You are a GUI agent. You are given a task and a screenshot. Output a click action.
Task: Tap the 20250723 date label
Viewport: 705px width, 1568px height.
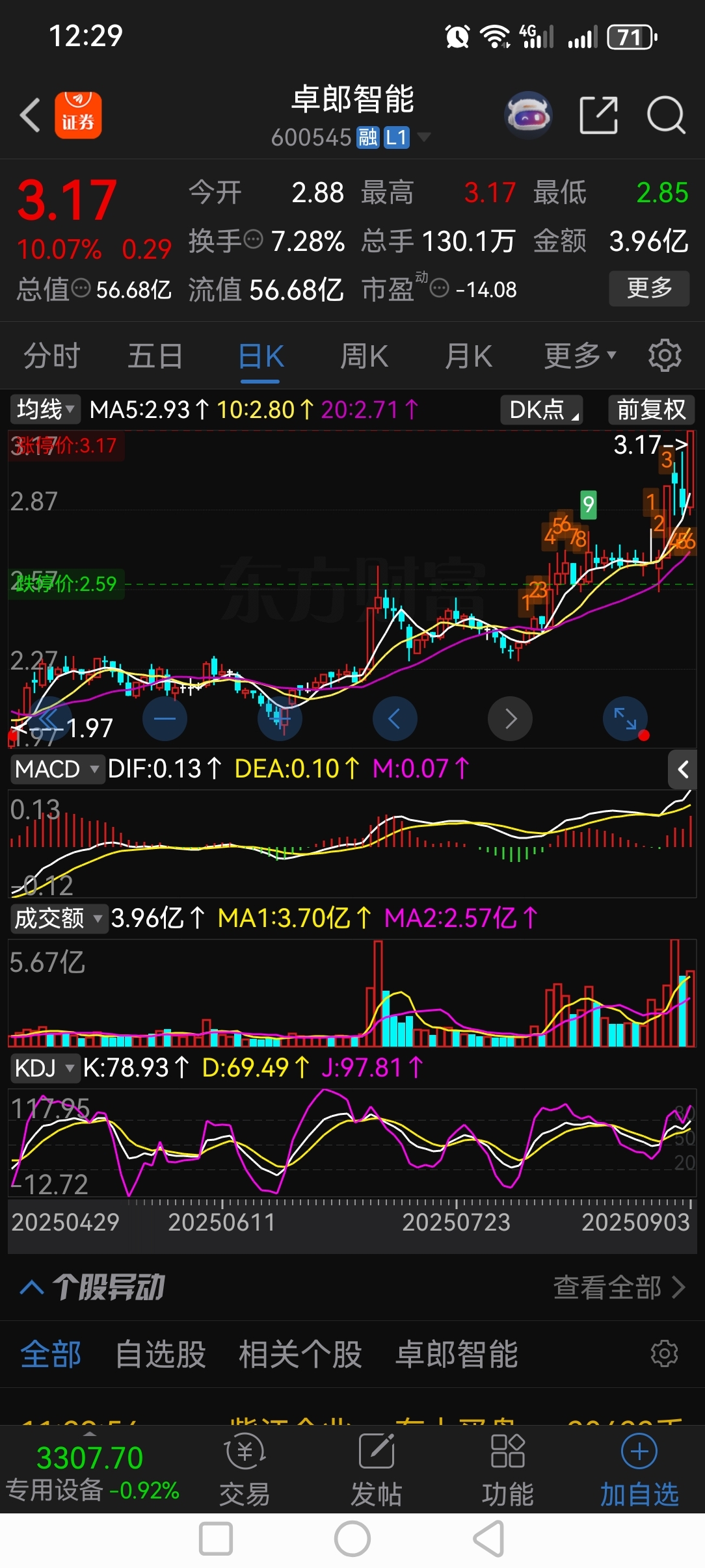(456, 1222)
